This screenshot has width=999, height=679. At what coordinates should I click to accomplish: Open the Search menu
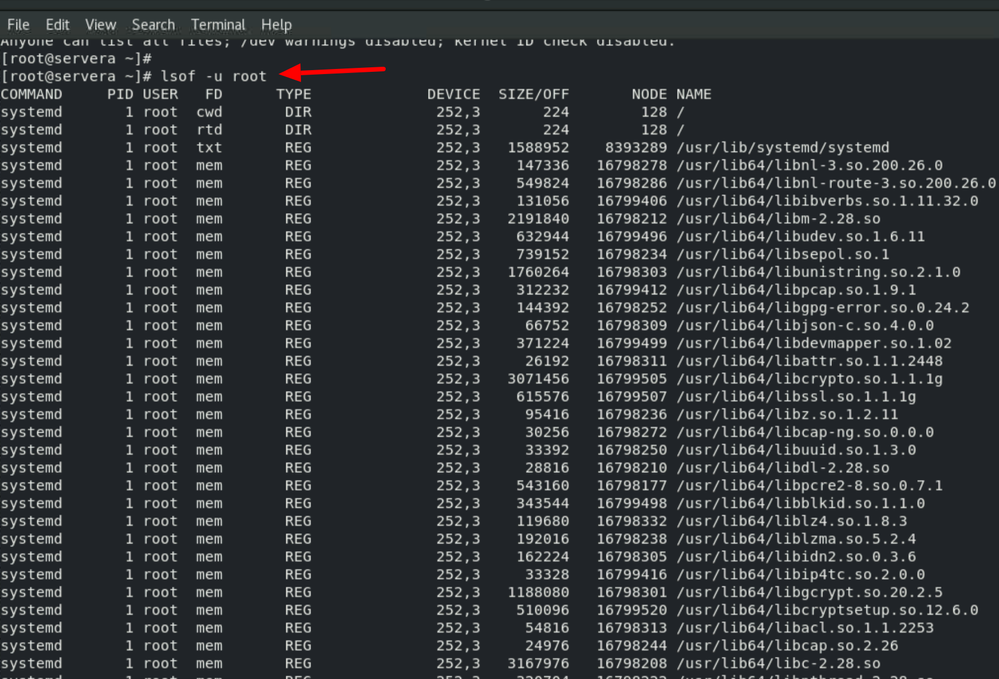(153, 24)
